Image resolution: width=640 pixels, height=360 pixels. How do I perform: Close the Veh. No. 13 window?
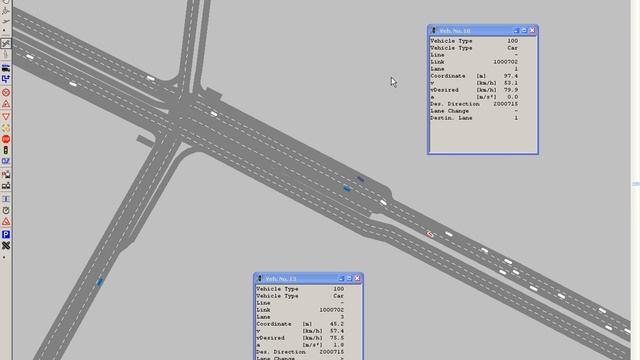[358, 278]
